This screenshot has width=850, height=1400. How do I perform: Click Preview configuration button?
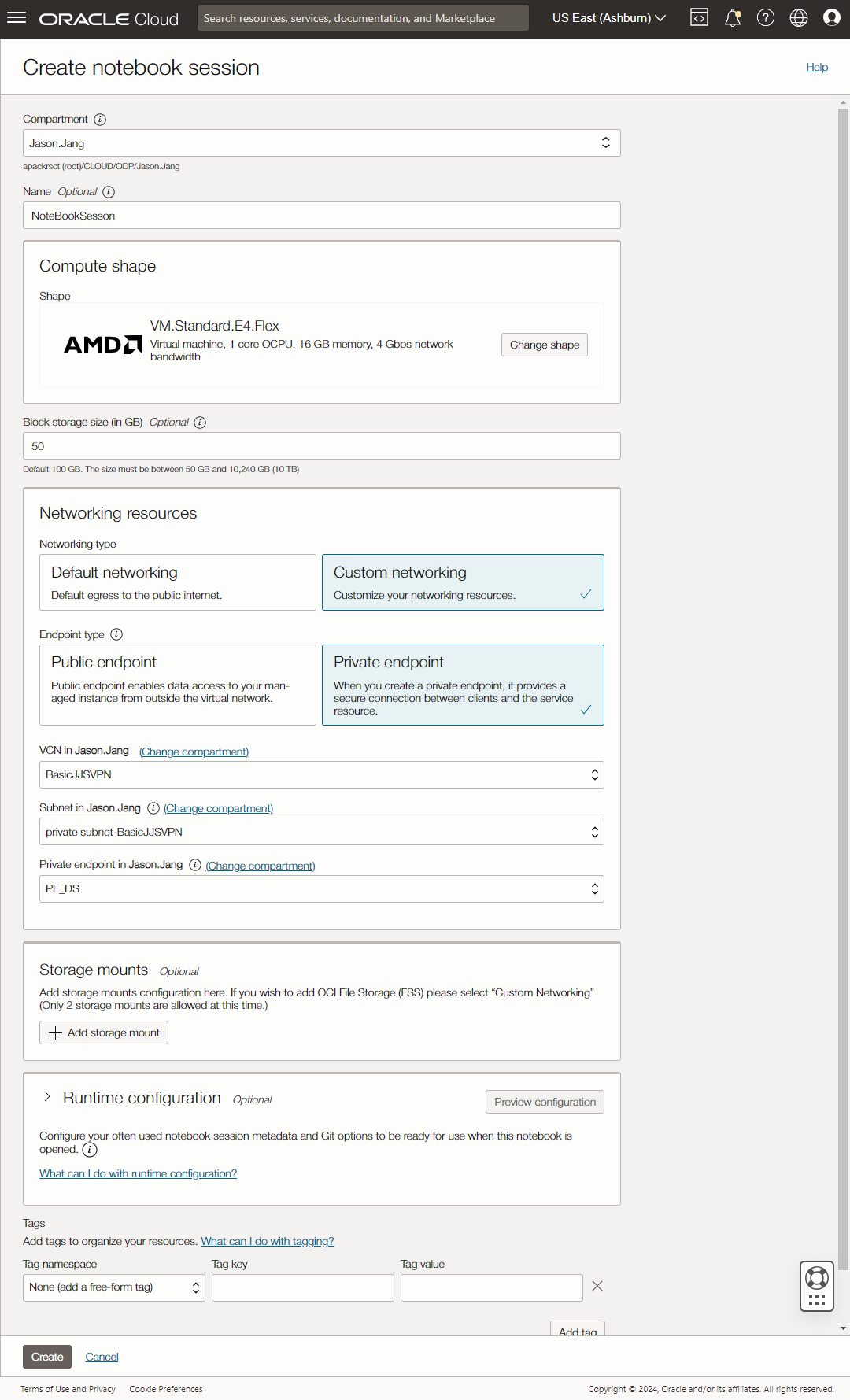click(545, 1102)
